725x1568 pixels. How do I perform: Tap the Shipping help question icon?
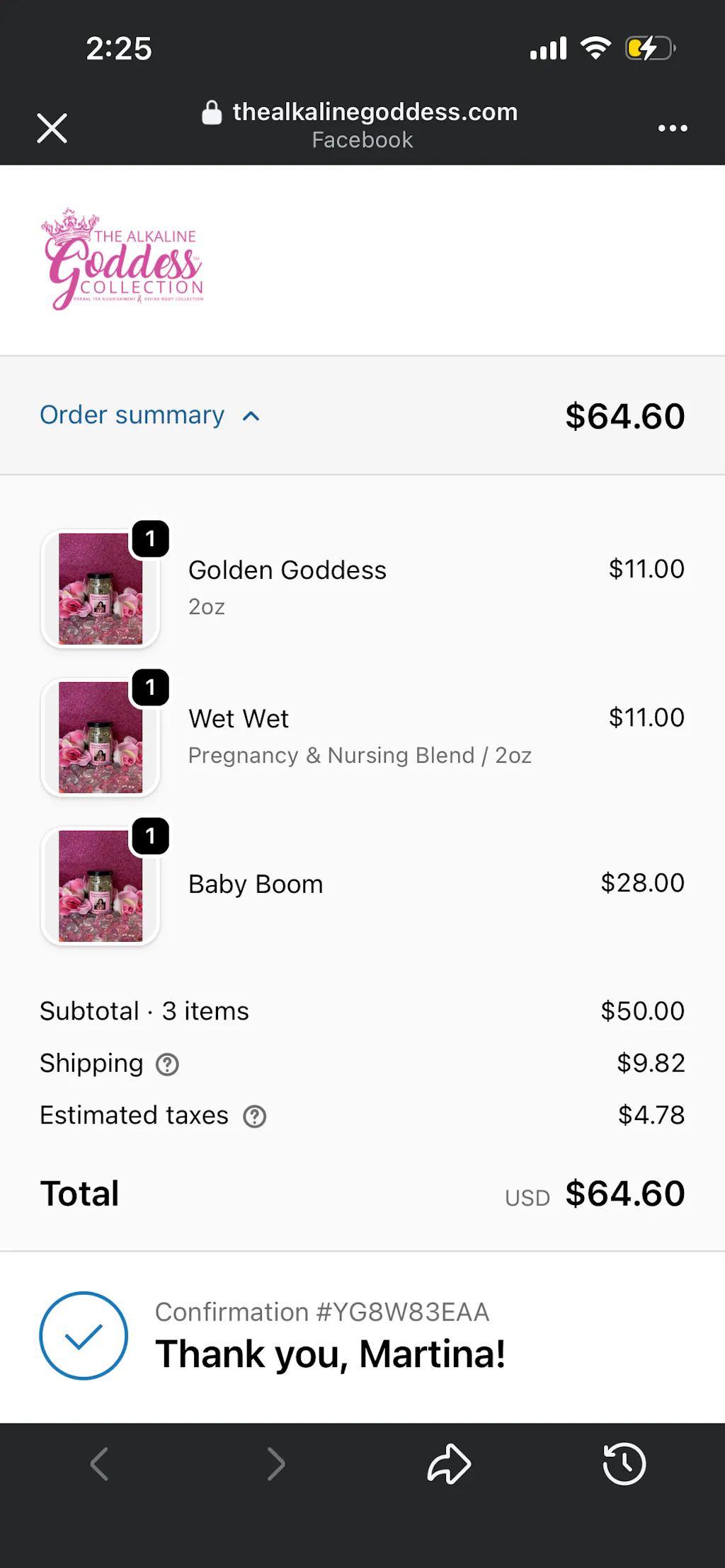tap(167, 1064)
